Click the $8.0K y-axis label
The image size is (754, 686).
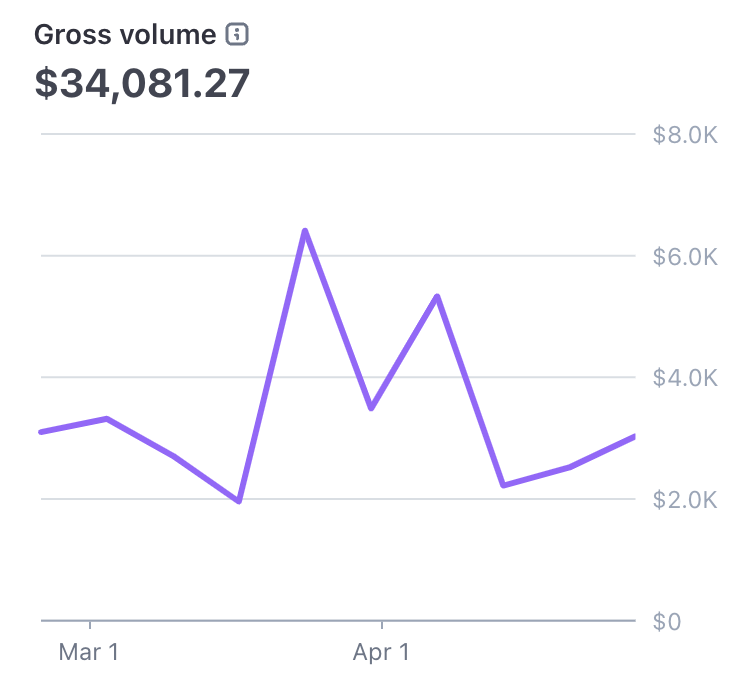pos(685,135)
